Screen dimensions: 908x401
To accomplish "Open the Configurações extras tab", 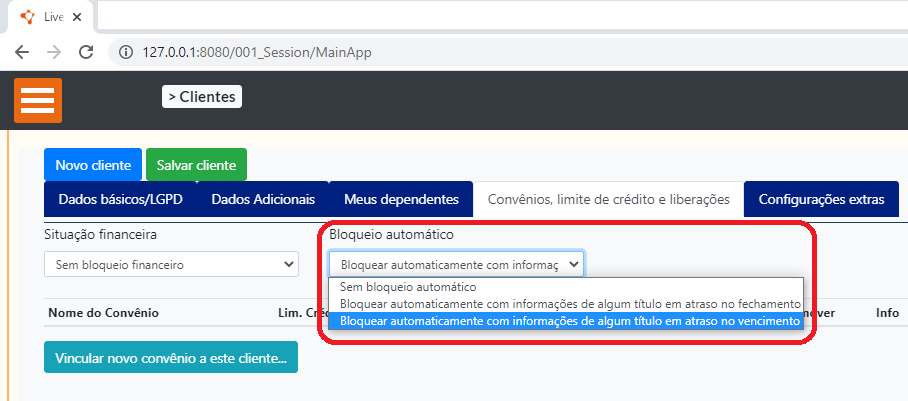I will coord(820,199).
